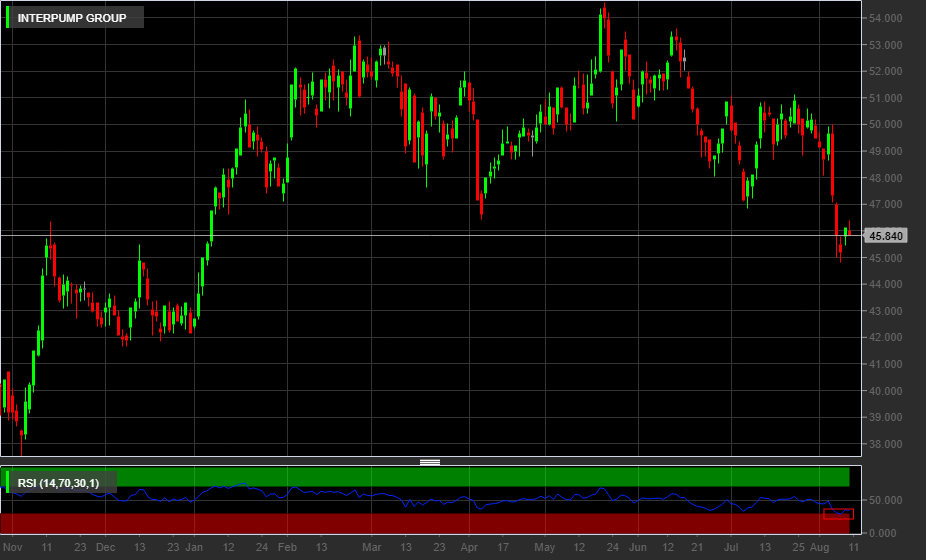926x560 pixels.
Task: Click the RSI 0.000 axis label
Action: (x=885, y=533)
